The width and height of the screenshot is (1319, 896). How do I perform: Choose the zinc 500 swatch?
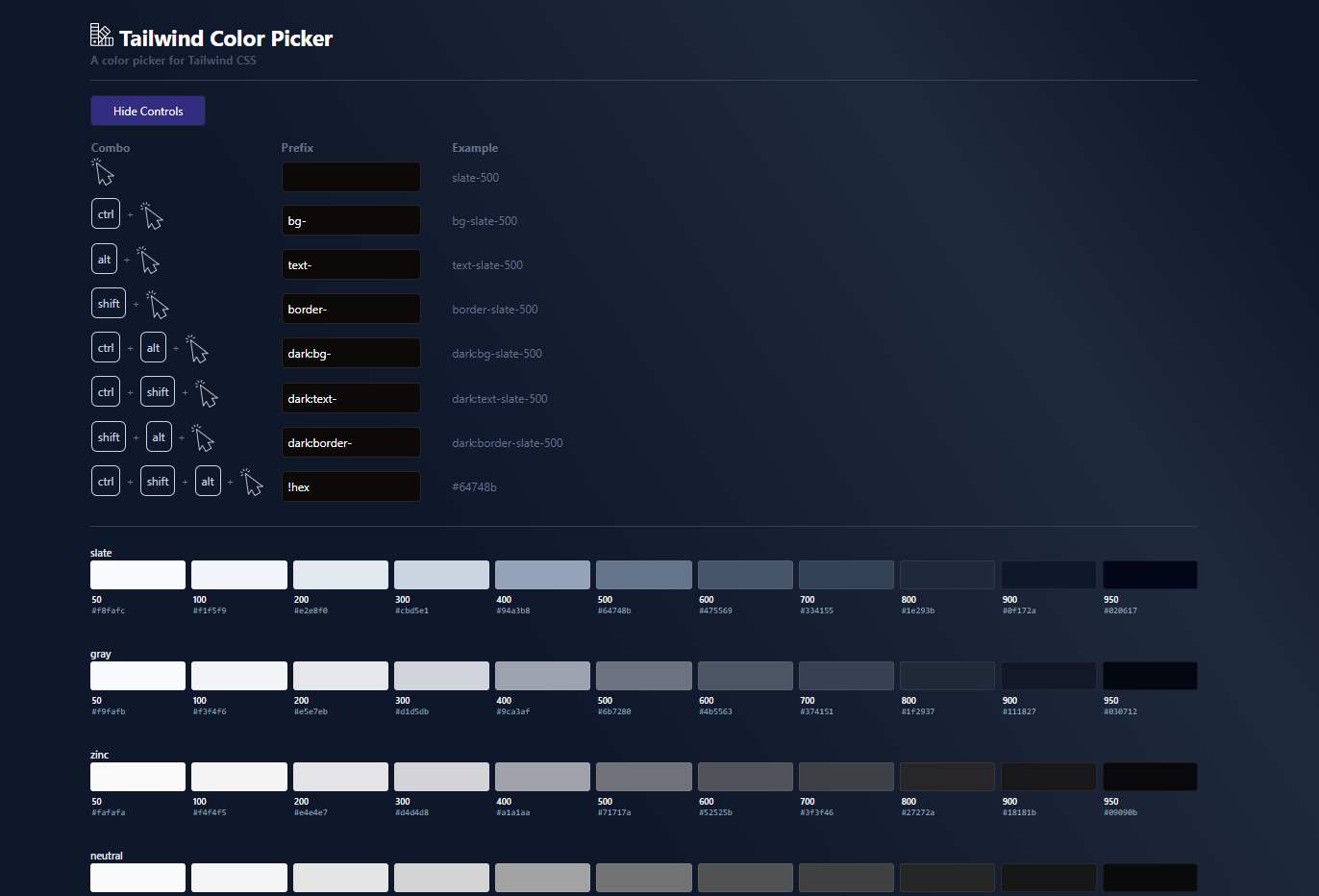(644, 777)
